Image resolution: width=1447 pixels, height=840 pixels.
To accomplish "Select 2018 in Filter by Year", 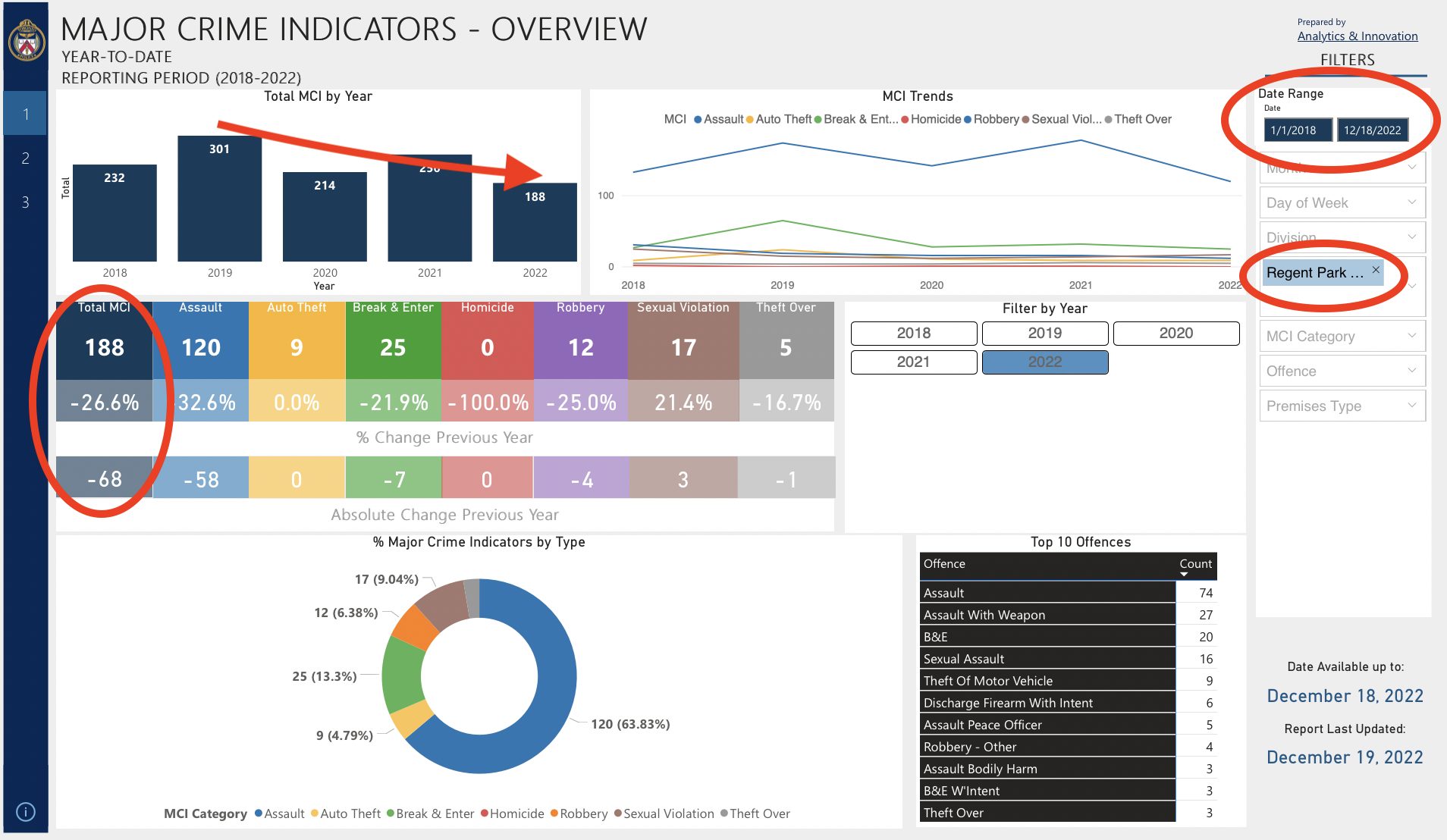I will [913, 334].
